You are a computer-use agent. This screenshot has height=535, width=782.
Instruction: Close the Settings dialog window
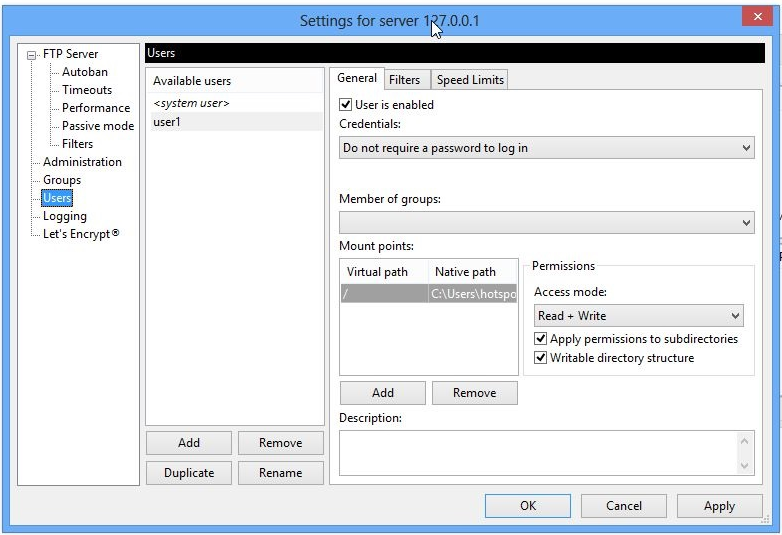(756, 17)
